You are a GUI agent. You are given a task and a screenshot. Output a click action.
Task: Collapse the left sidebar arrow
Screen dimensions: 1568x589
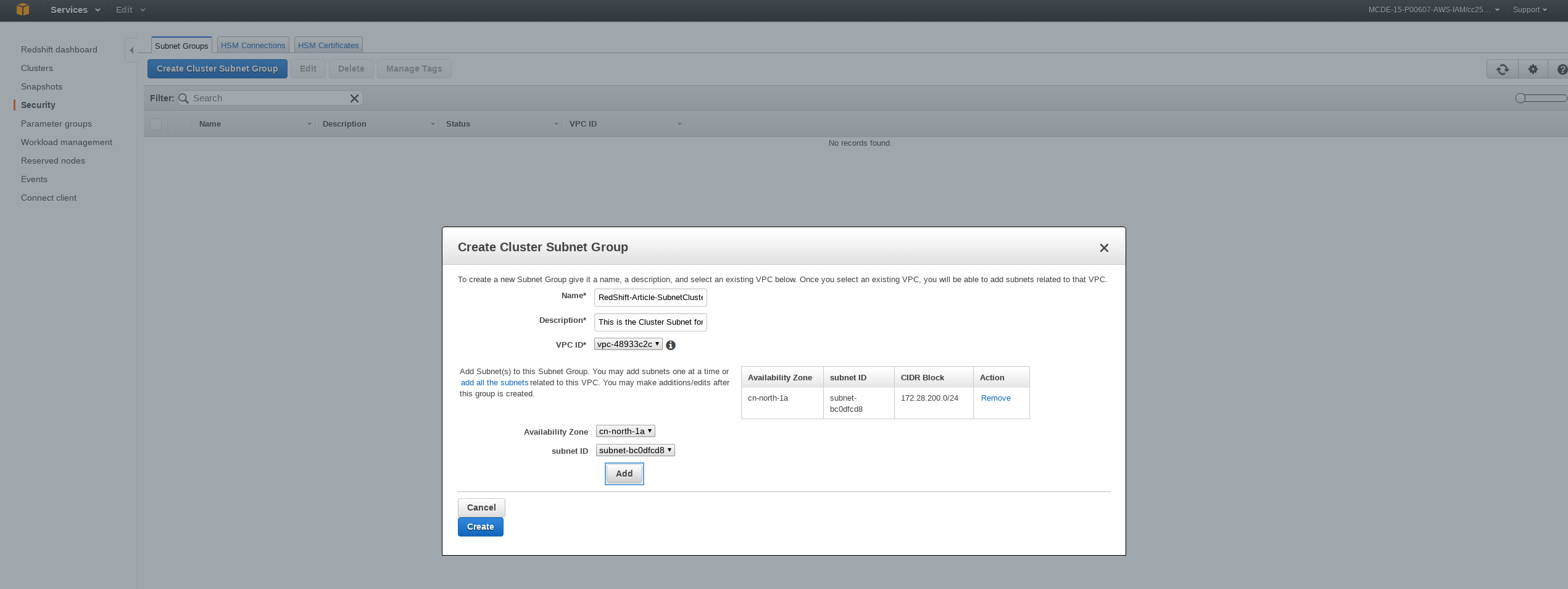point(131,50)
